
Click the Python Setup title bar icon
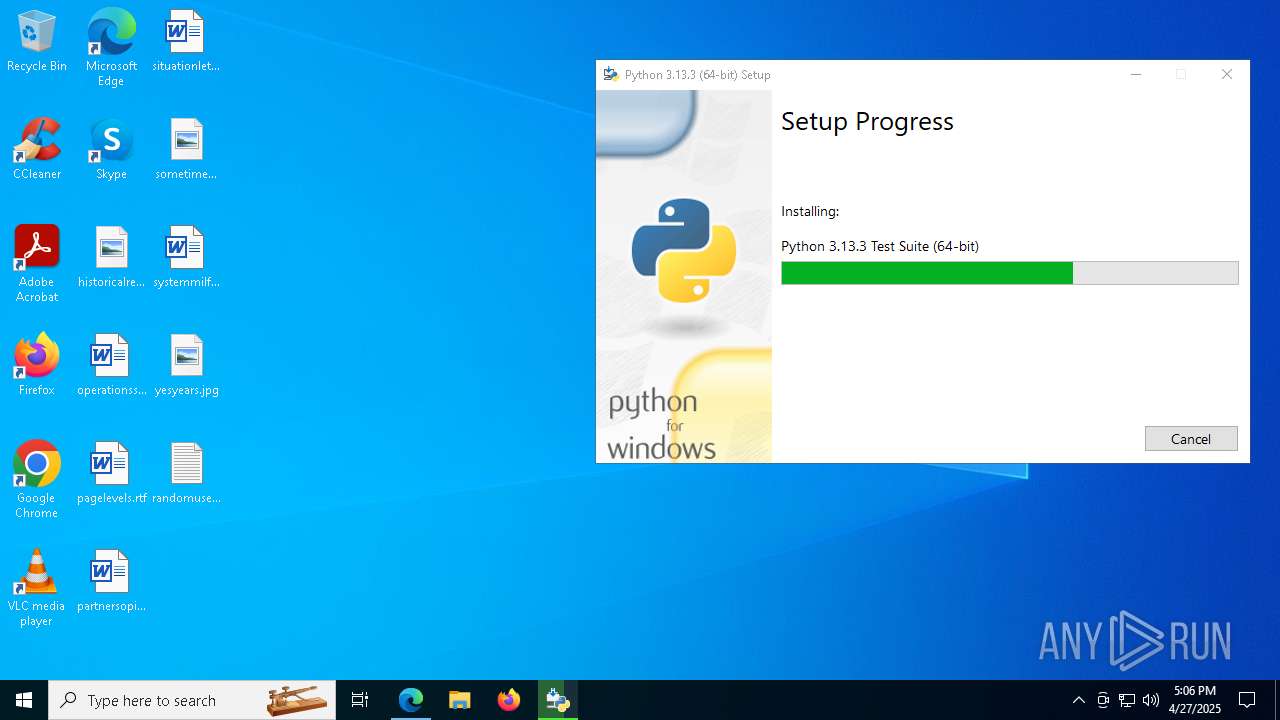click(611, 75)
